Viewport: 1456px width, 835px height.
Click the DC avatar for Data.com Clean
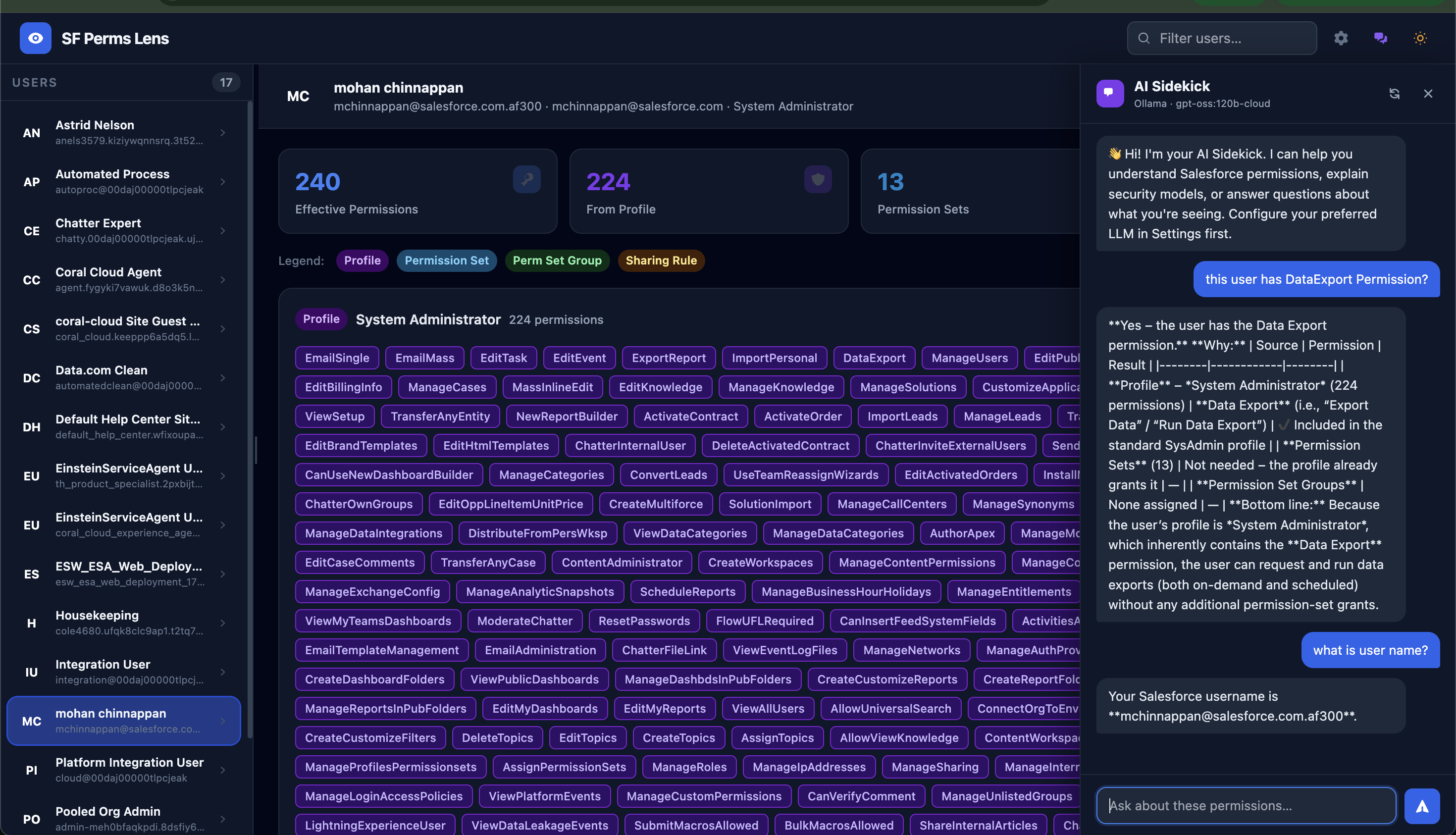[x=32, y=378]
